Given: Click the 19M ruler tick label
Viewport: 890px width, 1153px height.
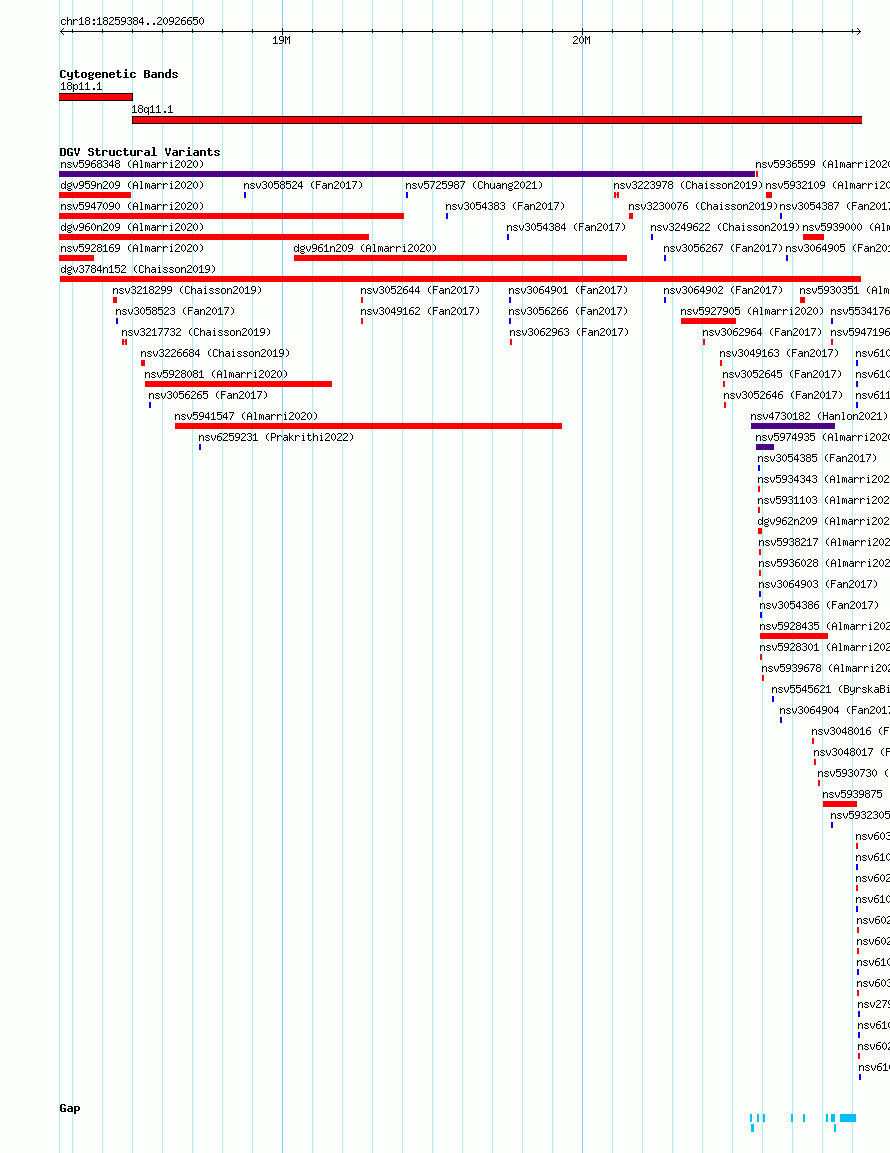Looking at the screenshot, I should coord(281,40).
